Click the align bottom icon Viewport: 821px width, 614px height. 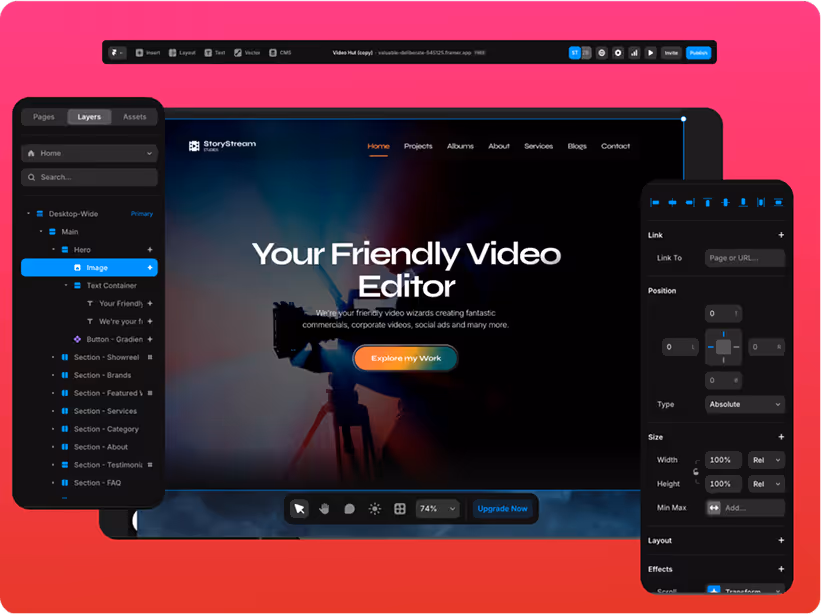(x=743, y=203)
